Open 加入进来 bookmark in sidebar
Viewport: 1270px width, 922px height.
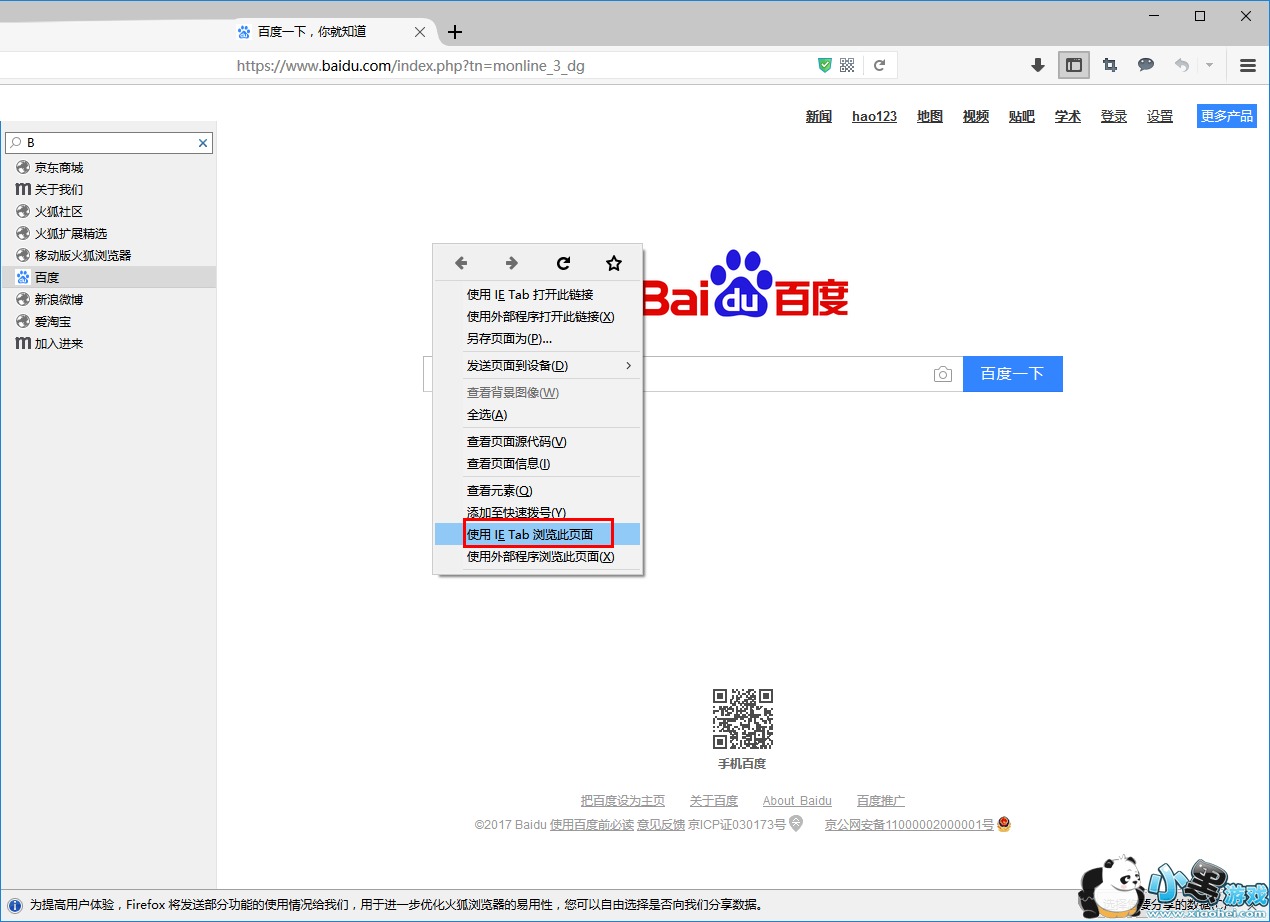[59, 343]
